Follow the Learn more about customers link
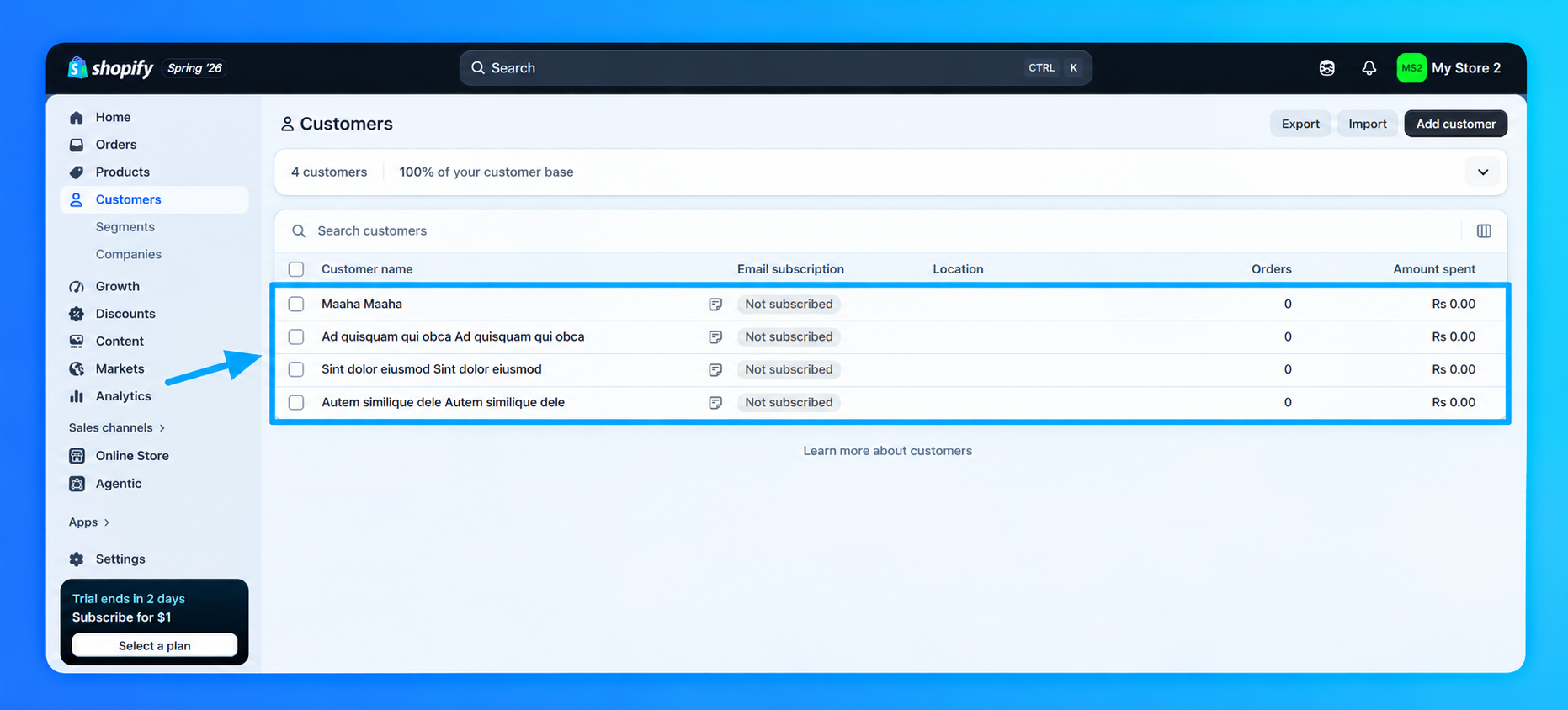 [x=887, y=451]
